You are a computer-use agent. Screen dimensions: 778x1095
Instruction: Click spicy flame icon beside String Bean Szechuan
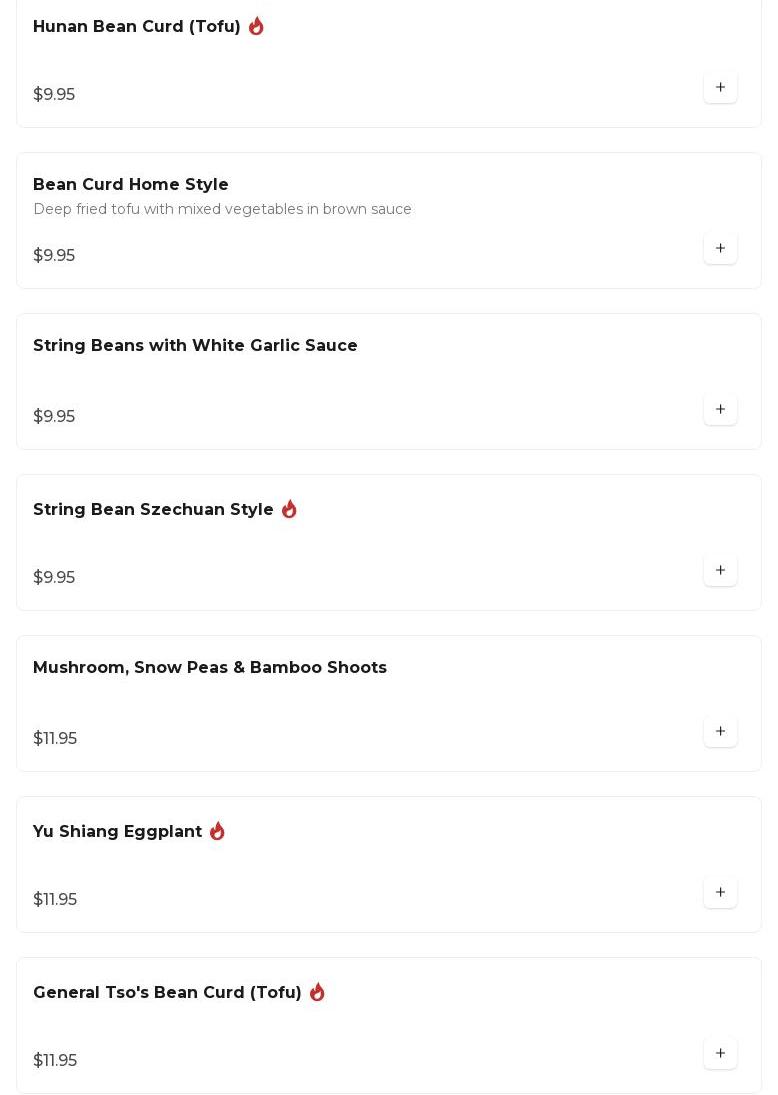(x=289, y=509)
